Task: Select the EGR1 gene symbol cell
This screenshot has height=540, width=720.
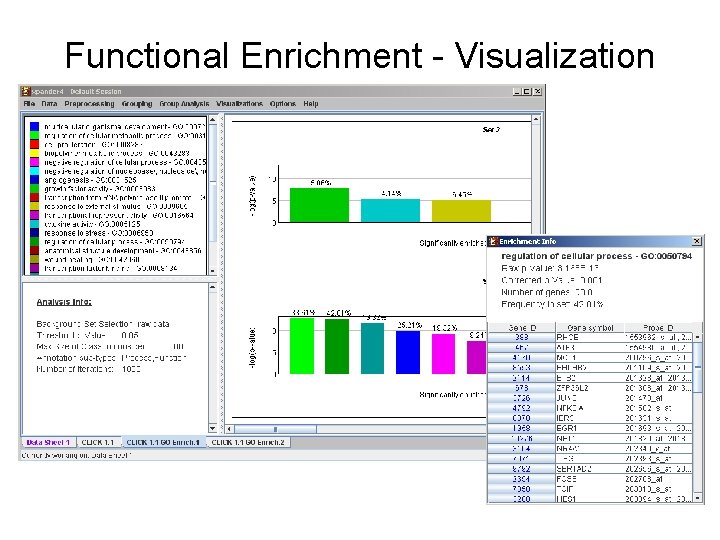Action: click(x=590, y=428)
